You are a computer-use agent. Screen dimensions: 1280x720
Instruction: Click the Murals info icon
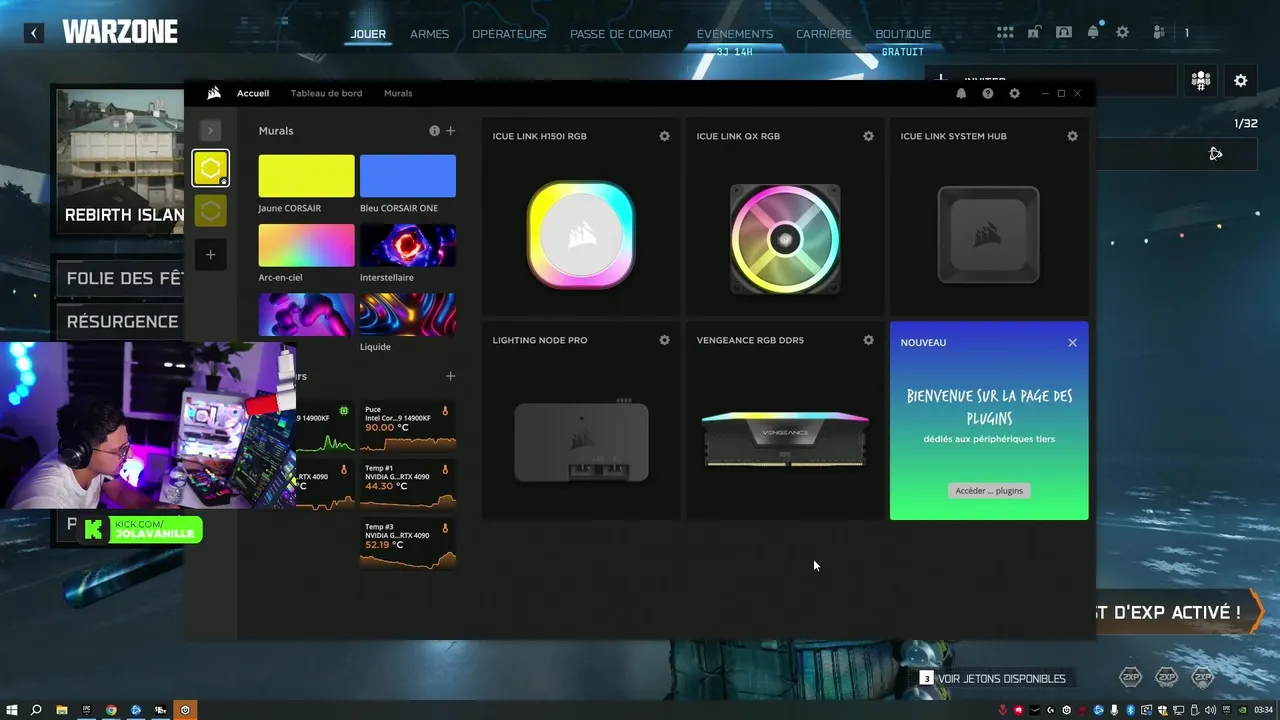point(434,131)
